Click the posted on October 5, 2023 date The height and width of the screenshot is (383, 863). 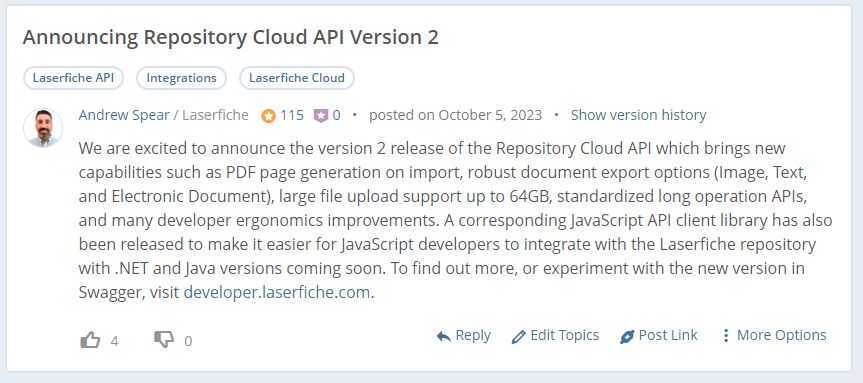coord(456,115)
